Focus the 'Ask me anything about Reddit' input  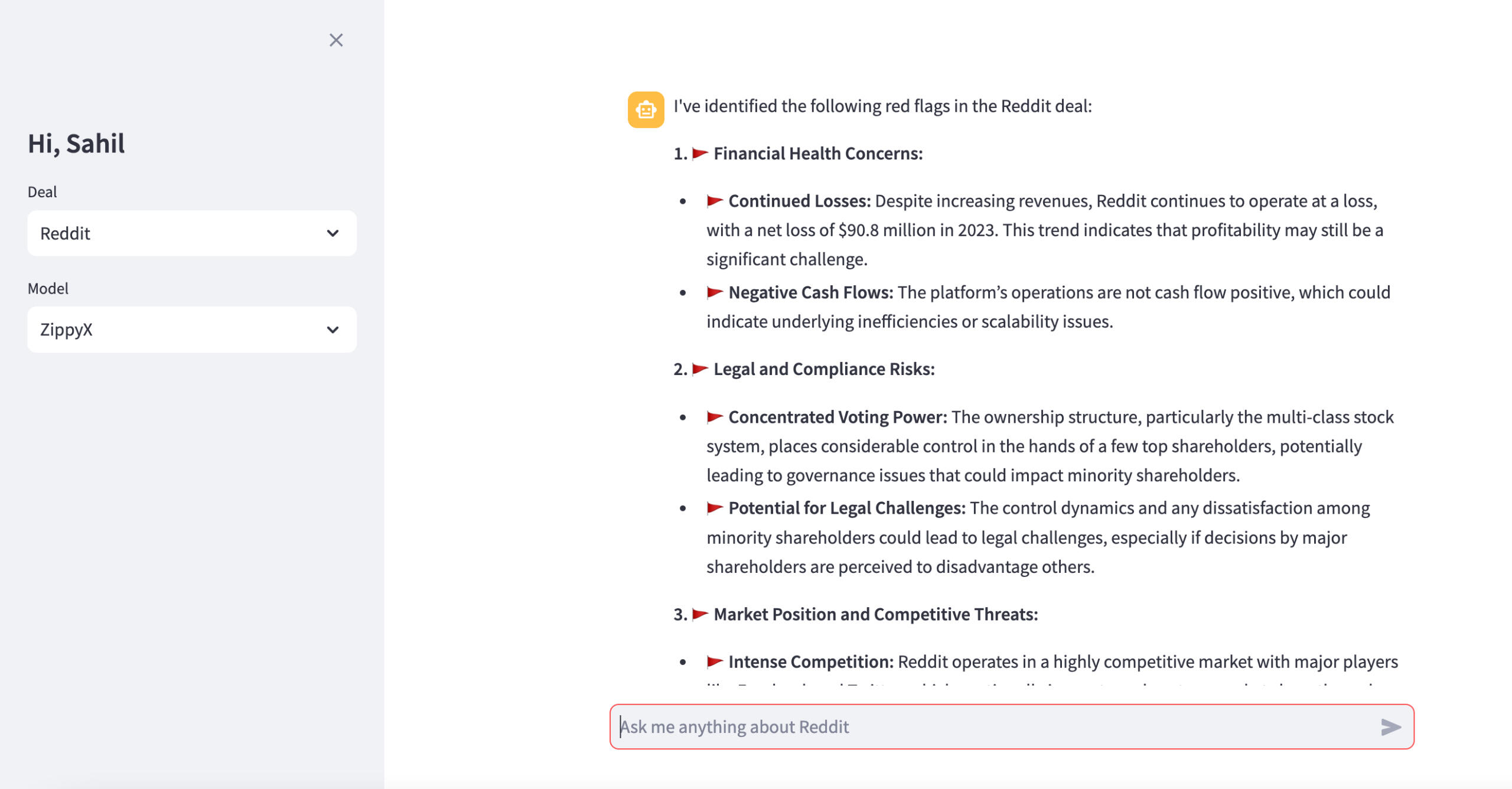(992, 727)
